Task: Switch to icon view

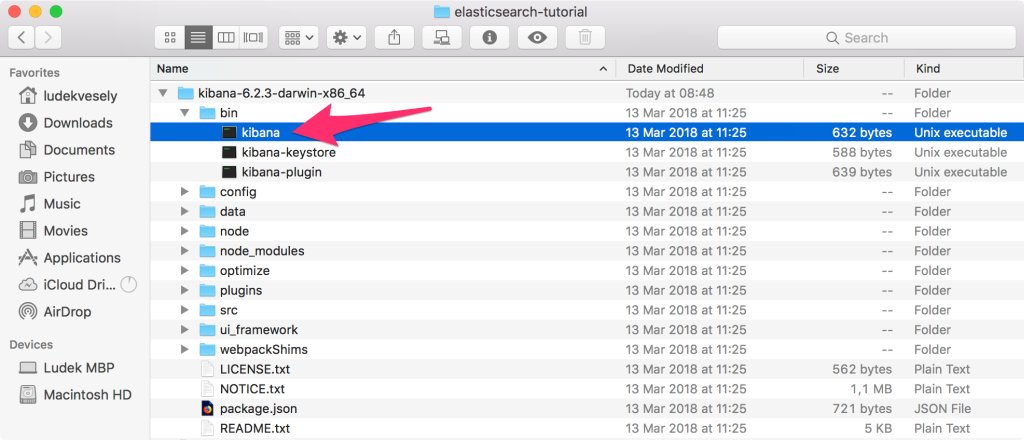Action: click(170, 37)
